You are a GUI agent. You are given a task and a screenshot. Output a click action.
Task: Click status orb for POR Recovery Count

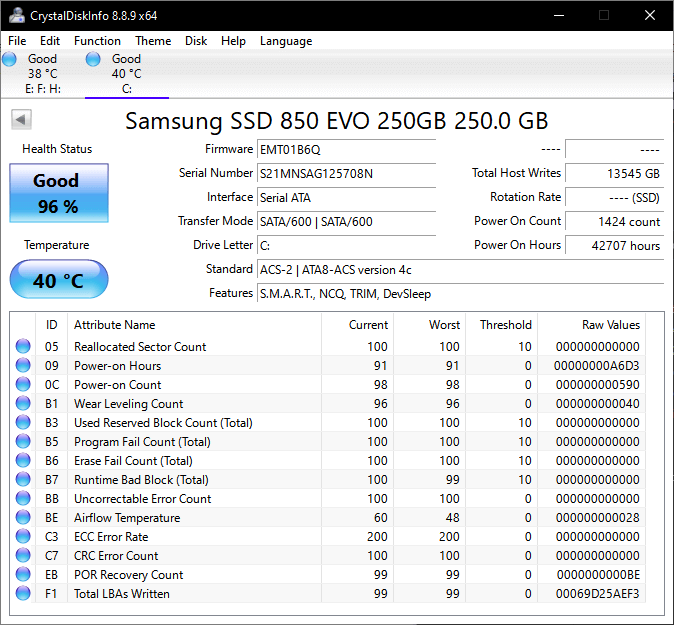[23, 574]
